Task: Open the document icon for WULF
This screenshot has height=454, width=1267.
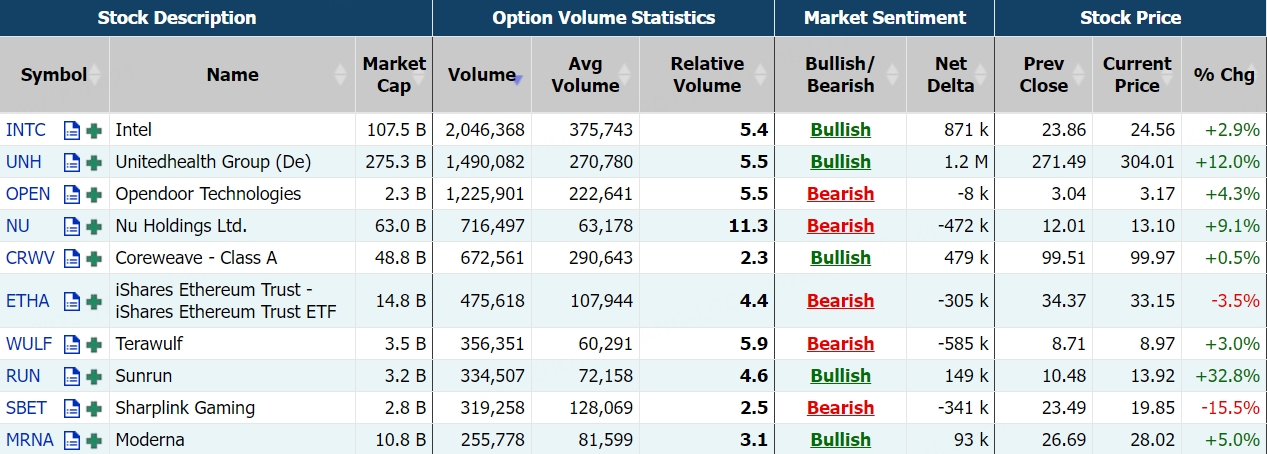Action: (x=71, y=344)
